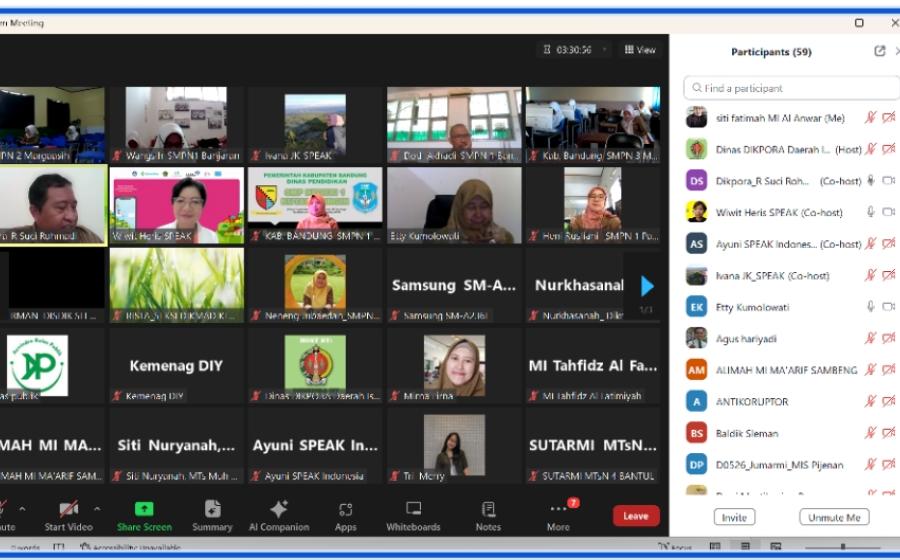
Task: Select ANTIKORUPTOR in the participants list
Action: 752,402
